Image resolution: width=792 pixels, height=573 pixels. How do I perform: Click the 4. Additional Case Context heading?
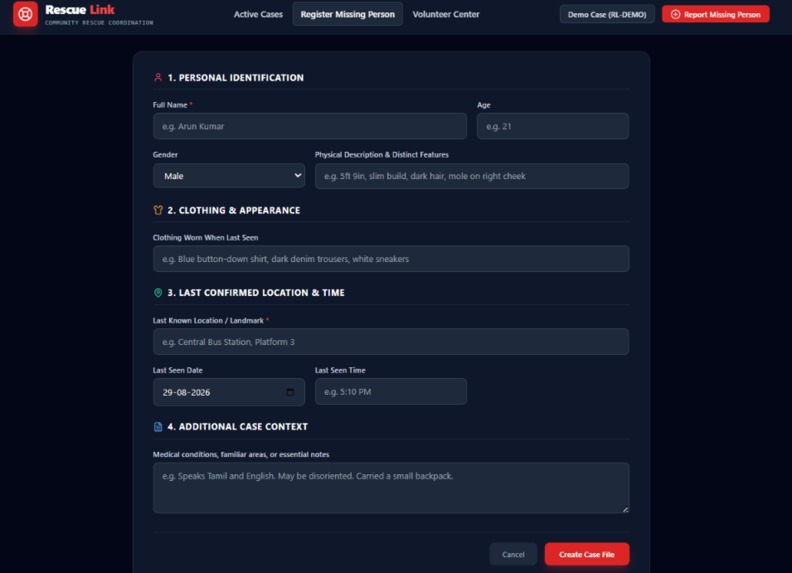click(237, 427)
